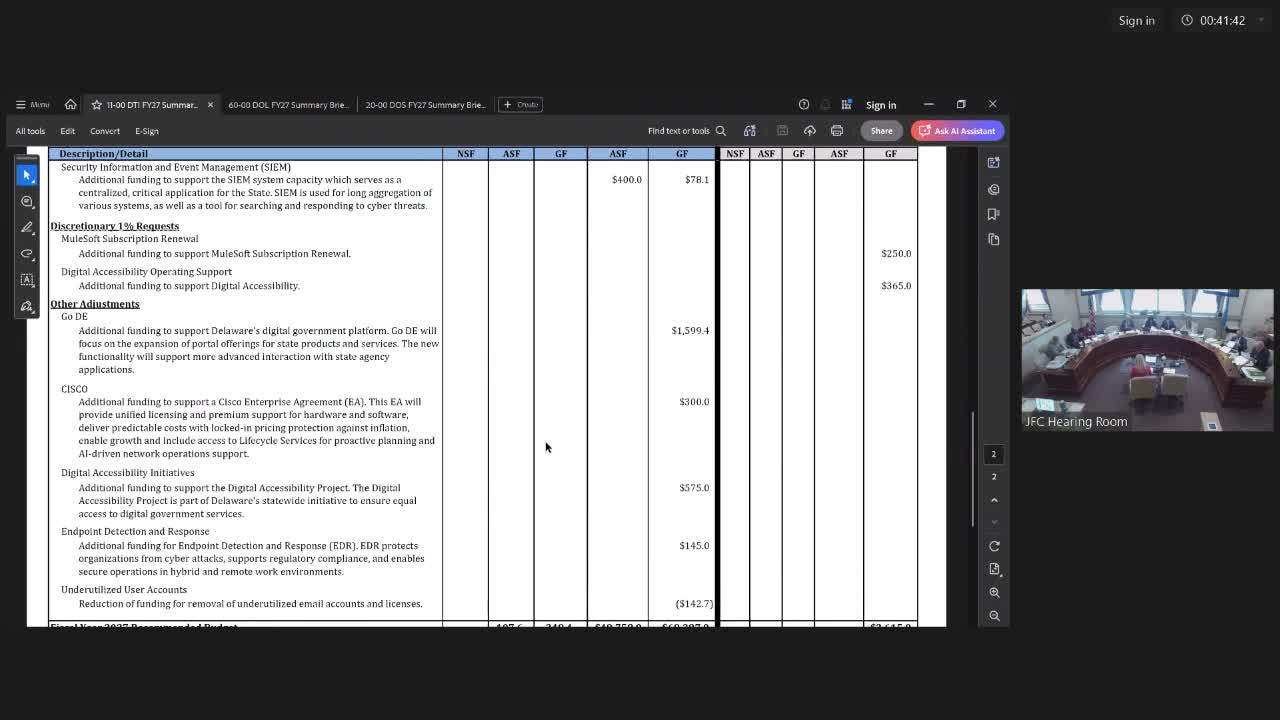Click the $575.0 Digital Accessibility Initiatives value

coord(694,488)
